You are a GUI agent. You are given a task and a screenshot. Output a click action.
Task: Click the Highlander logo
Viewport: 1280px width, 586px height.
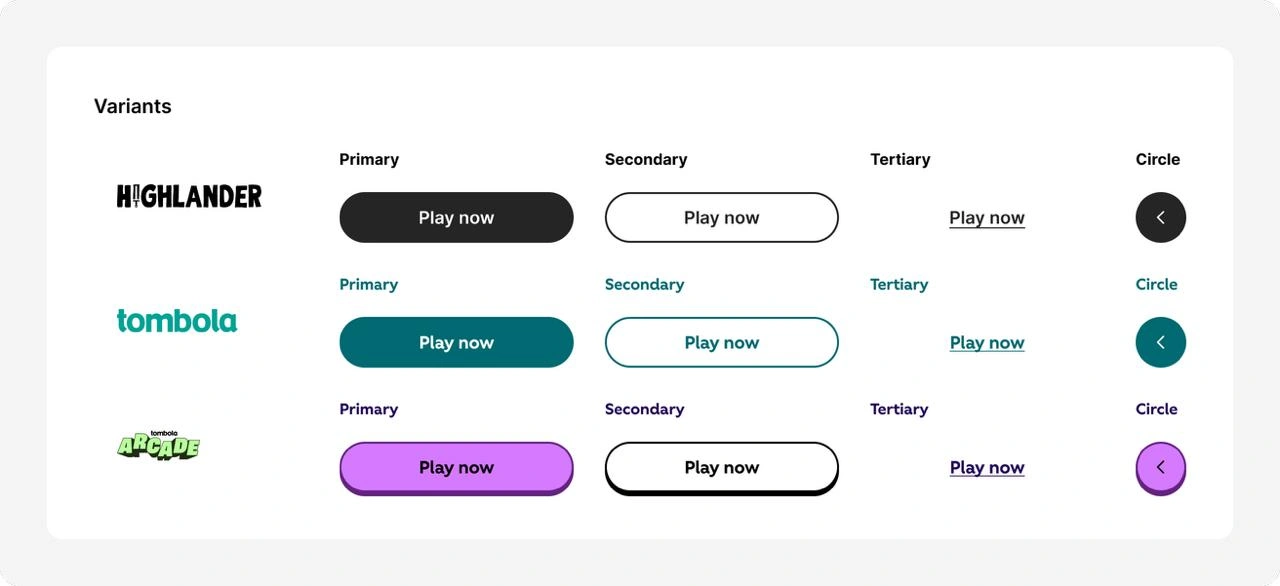click(189, 196)
